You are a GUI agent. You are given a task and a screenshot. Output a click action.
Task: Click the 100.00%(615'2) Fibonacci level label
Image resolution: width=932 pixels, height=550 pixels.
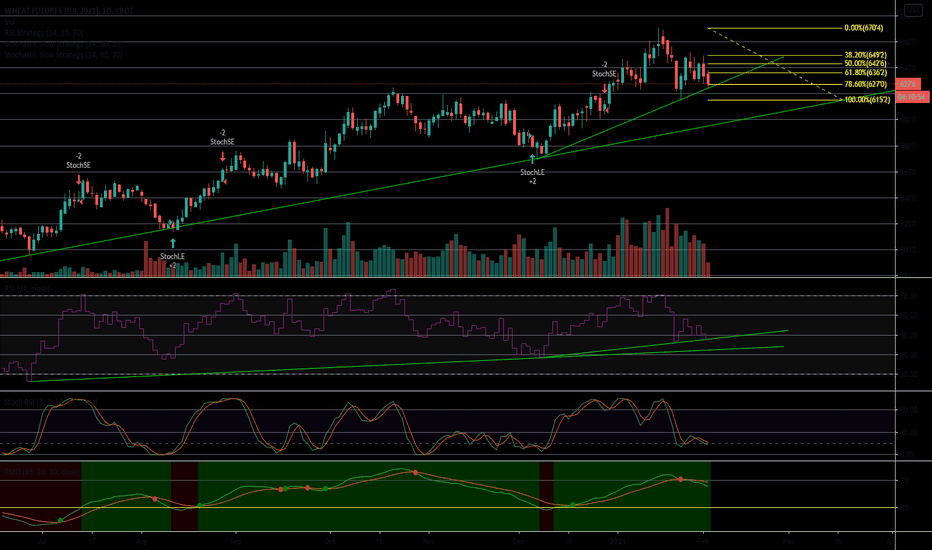coord(867,100)
